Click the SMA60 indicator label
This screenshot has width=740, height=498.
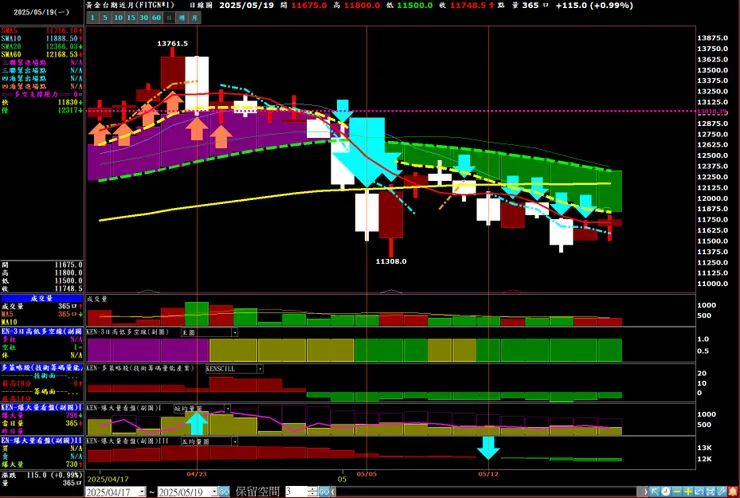(10, 55)
